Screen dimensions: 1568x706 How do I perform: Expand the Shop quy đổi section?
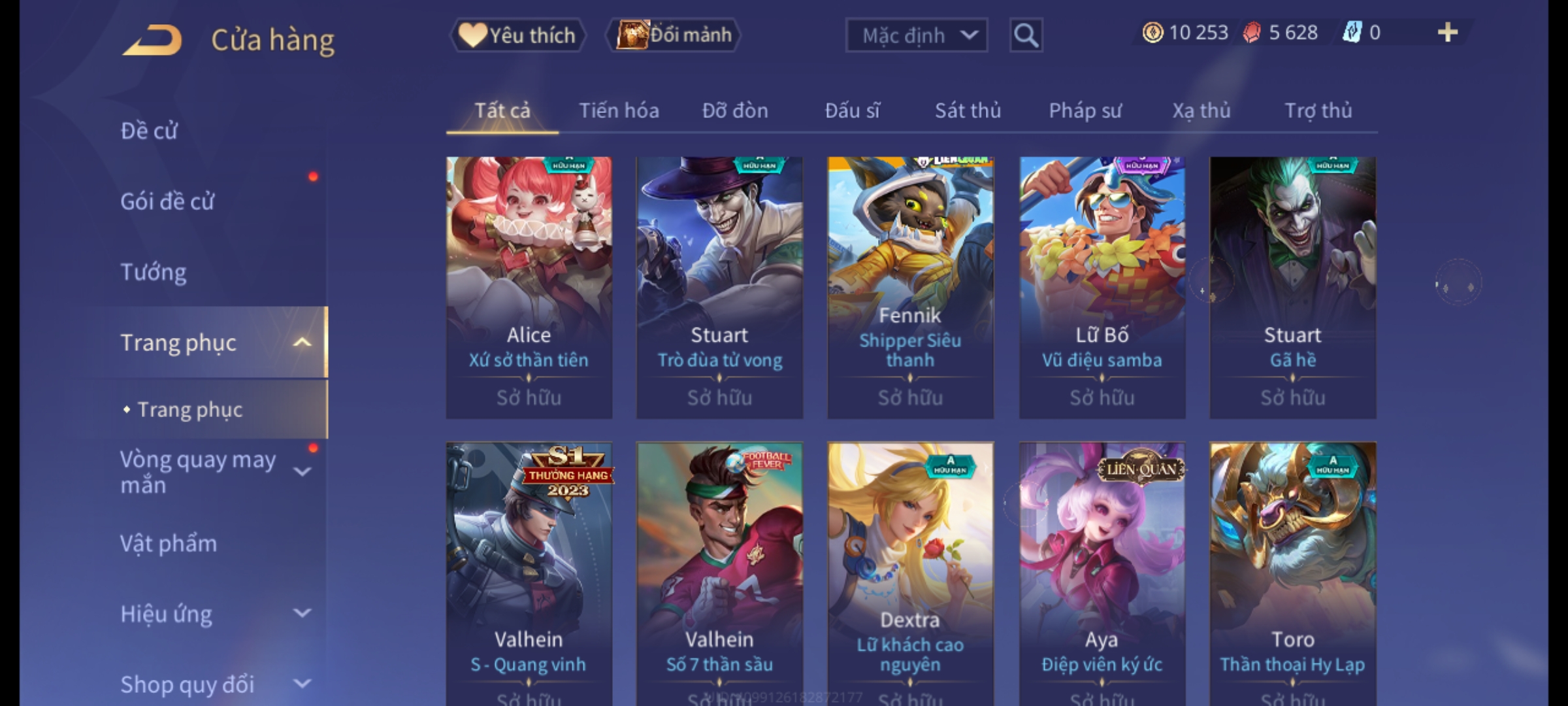coord(302,684)
